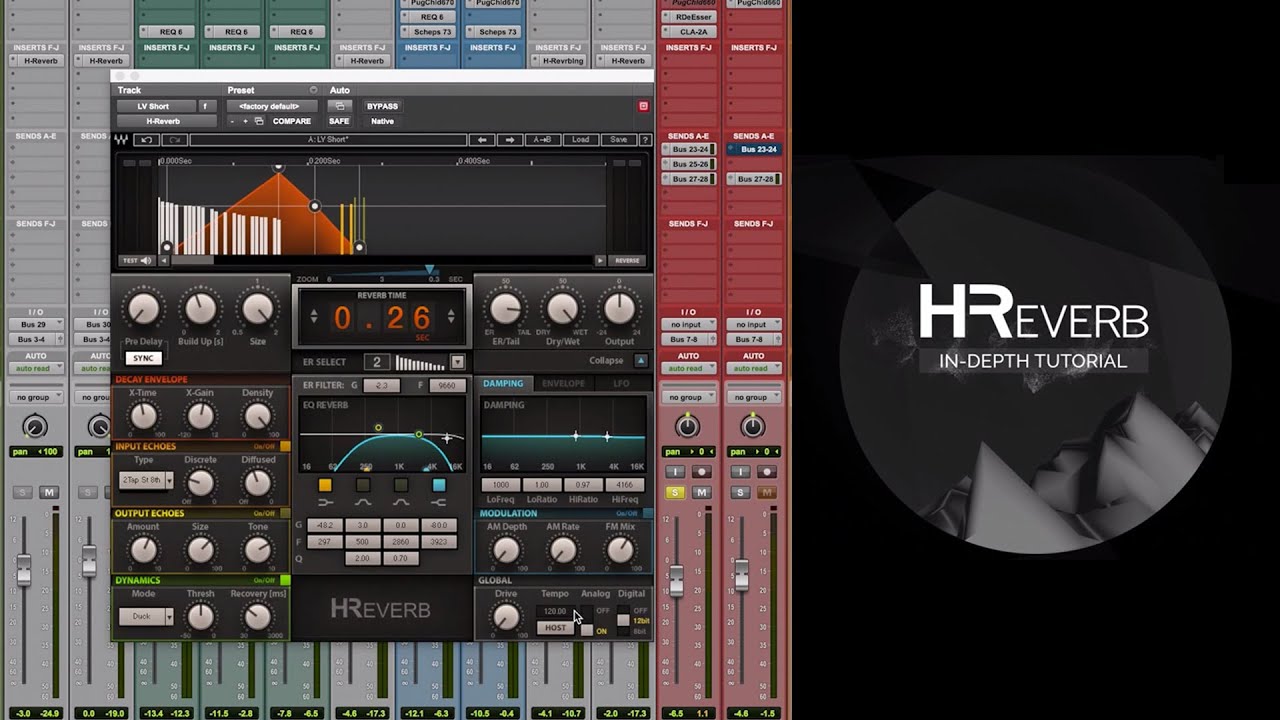Click the undo arrow in the H-Reverb toolbar
This screenshot has height=720, width=1280.
[148, 140]
